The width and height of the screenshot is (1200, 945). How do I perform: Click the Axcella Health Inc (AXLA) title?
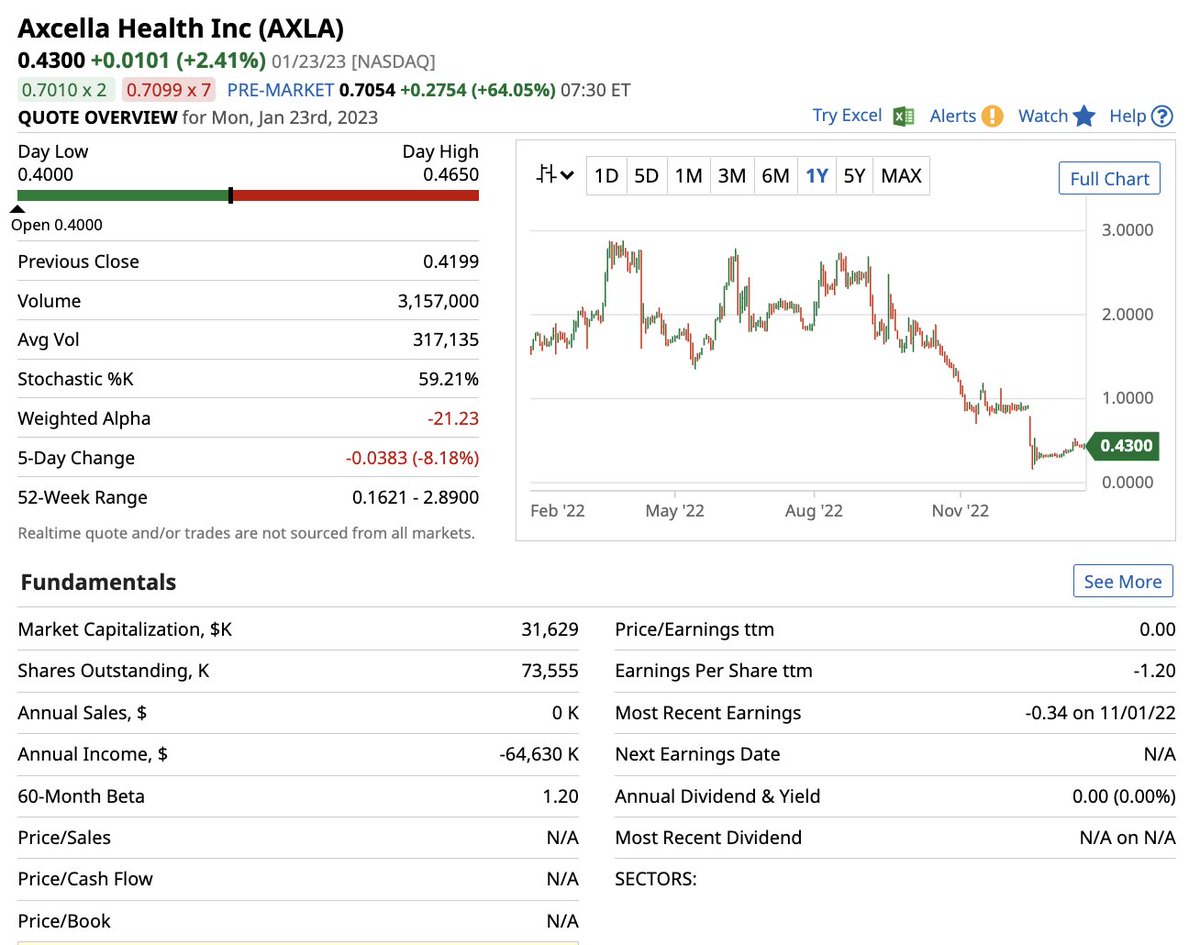pyautogui.click(x=180, y=28)
